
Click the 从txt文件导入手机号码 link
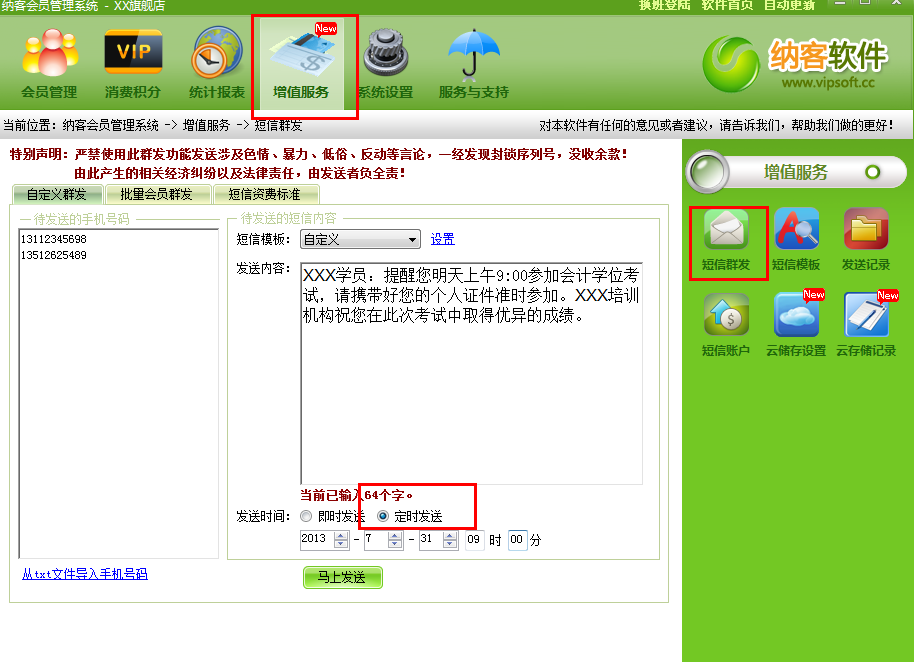point(85,574)
